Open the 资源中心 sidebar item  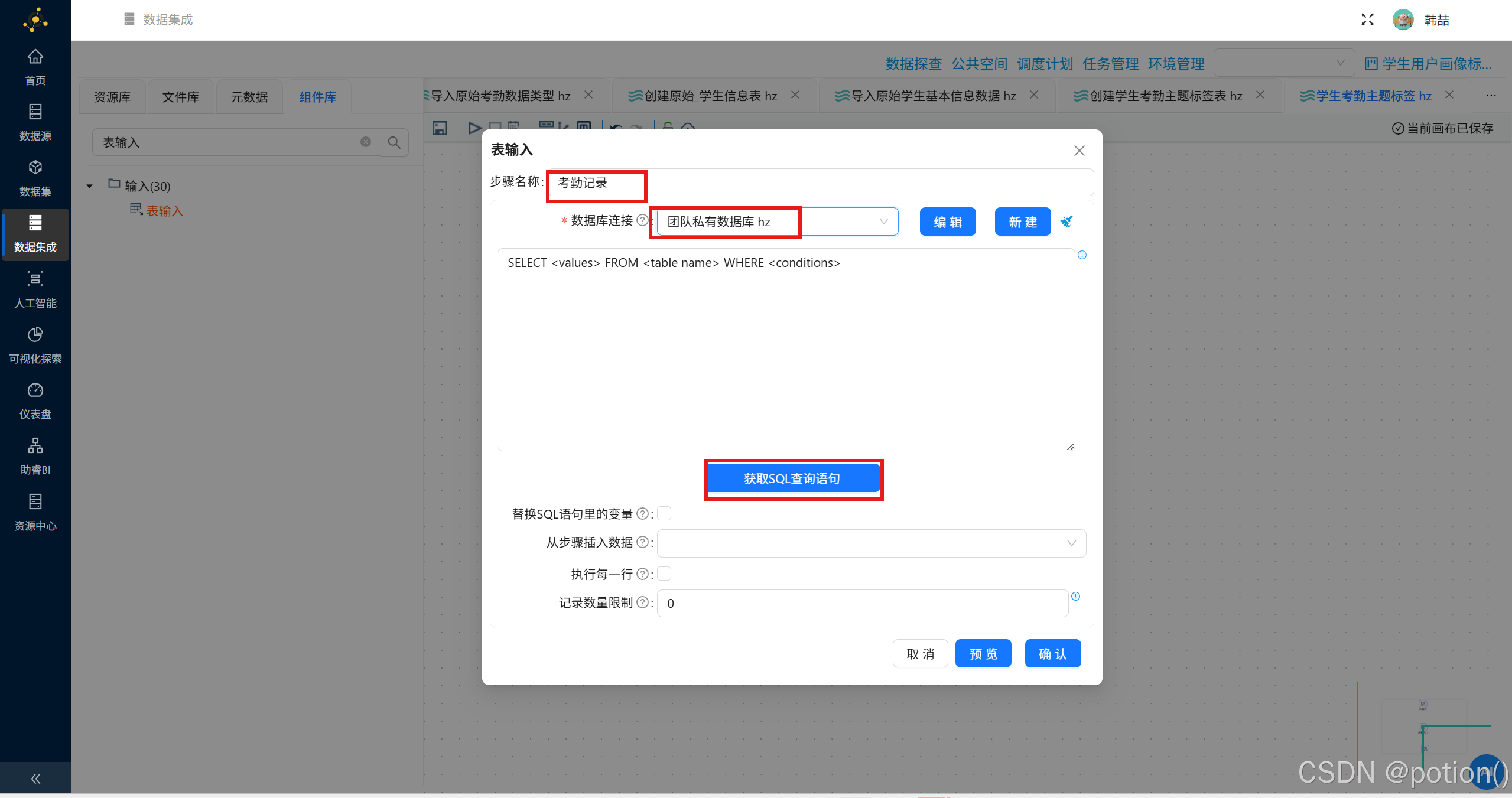tap(35, 513)
